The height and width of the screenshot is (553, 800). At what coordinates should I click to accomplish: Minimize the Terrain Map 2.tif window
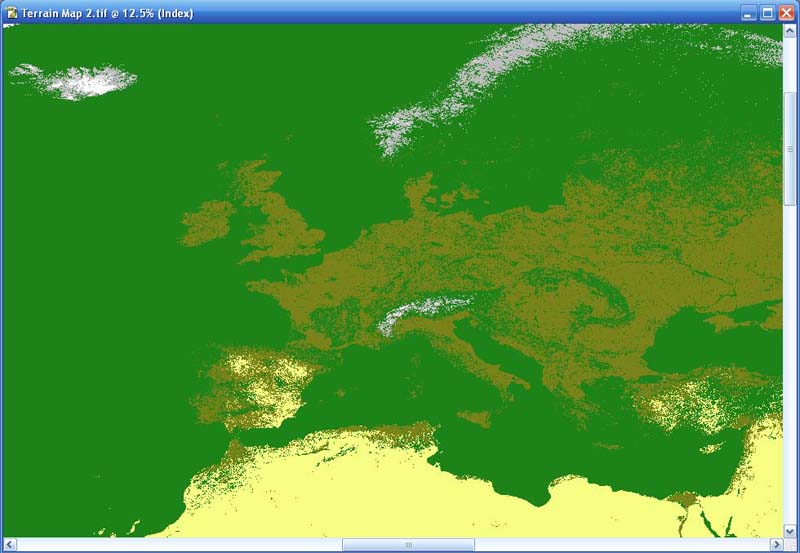coord(748,13)
